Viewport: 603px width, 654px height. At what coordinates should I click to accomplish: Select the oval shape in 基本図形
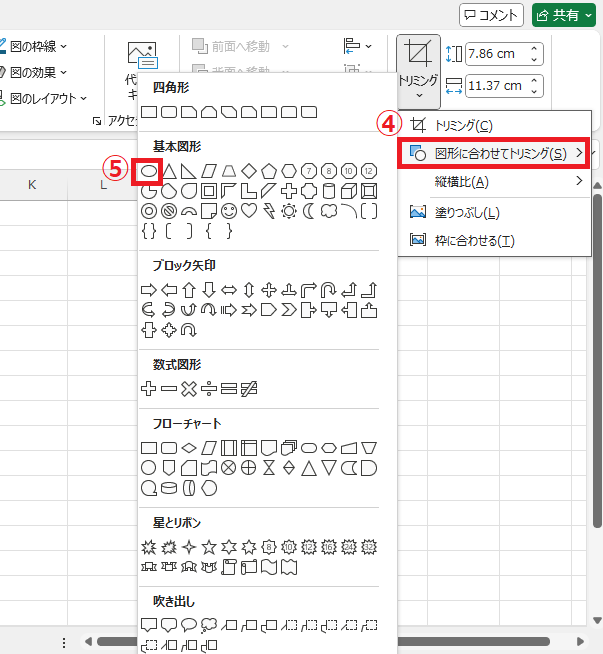(x=149, y=171)
